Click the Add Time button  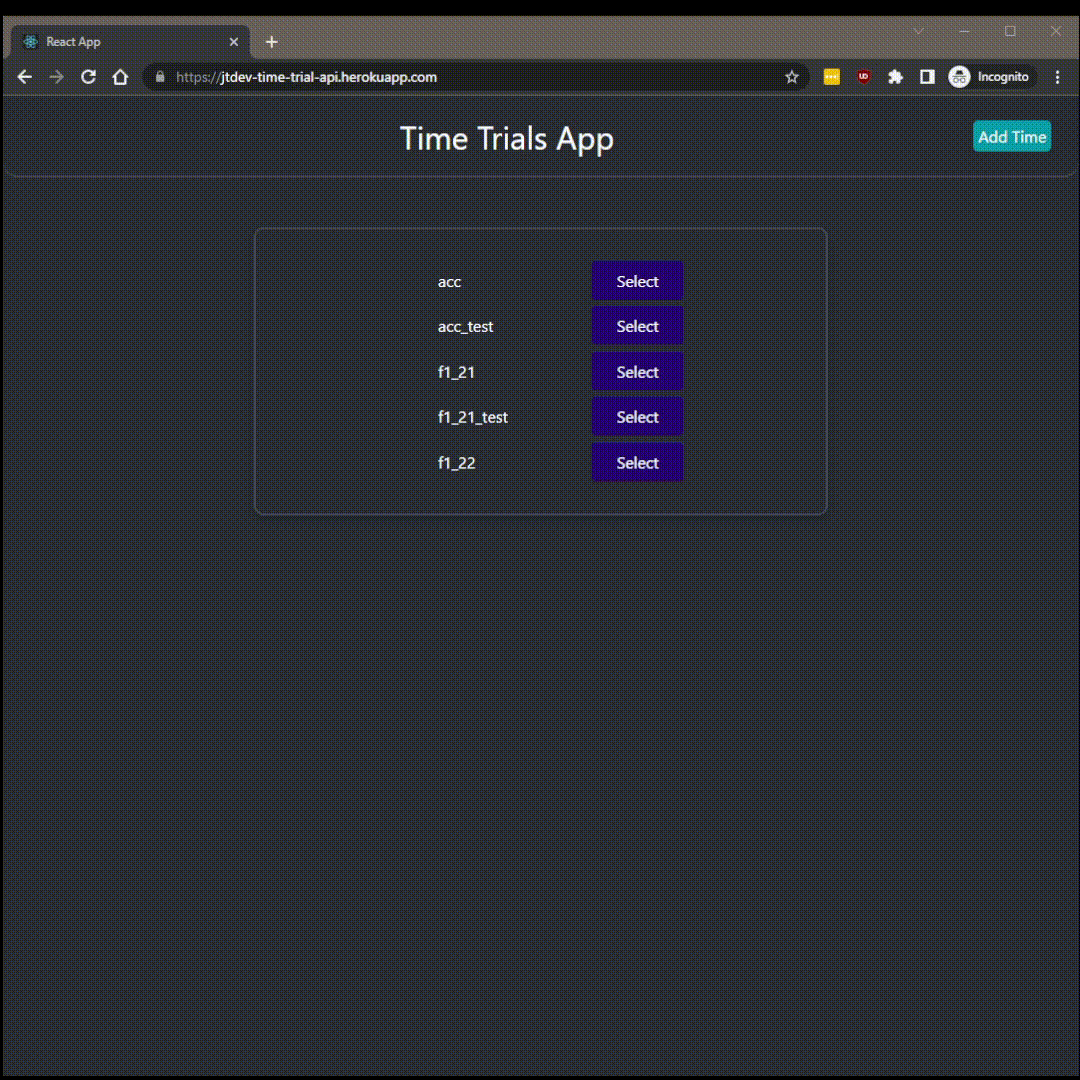pyautogui.click(x=1011, y=136)
